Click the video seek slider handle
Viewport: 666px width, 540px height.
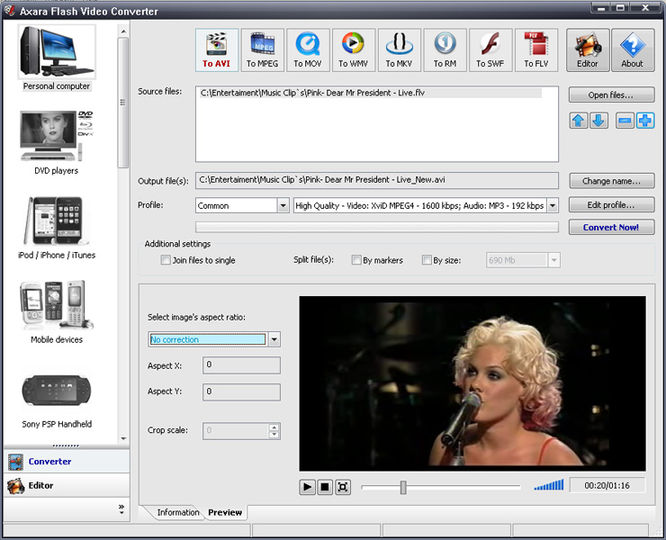coord(403,487)
